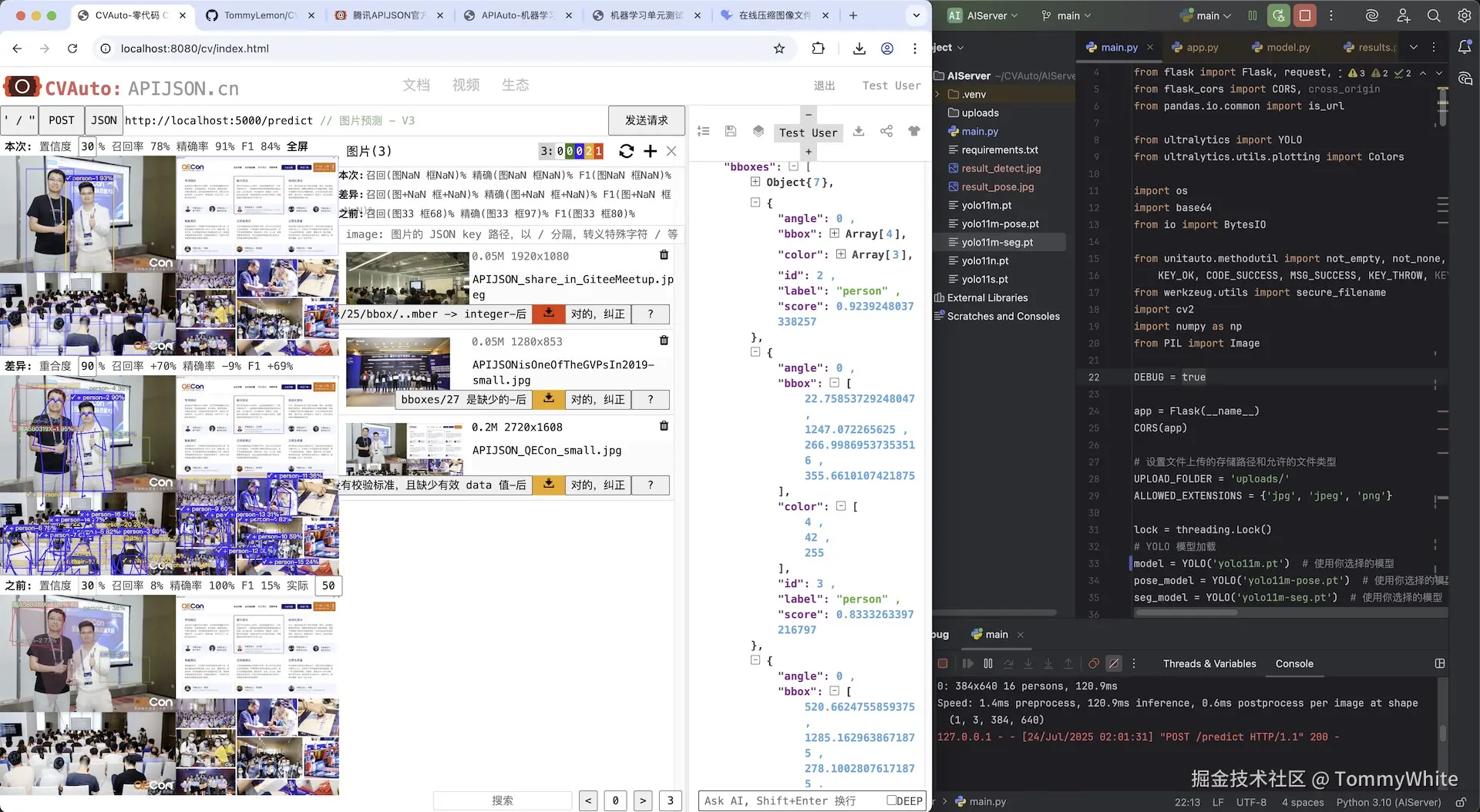Switch to the Console tab in the debugger
The height and width of the screenshot is (812, 1480).
(1293, 663)
